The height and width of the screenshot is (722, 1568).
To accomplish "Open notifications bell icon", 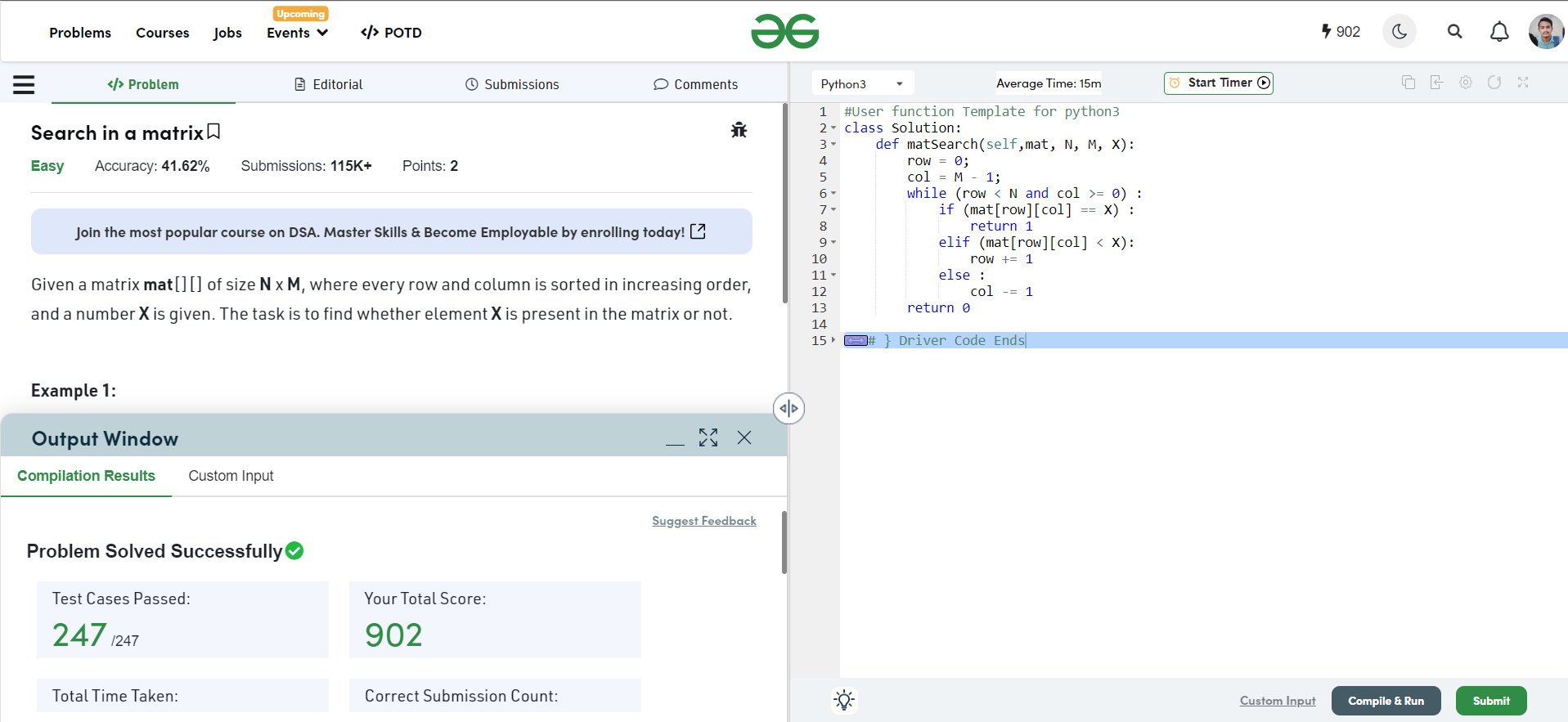I will pos(1499,32).
